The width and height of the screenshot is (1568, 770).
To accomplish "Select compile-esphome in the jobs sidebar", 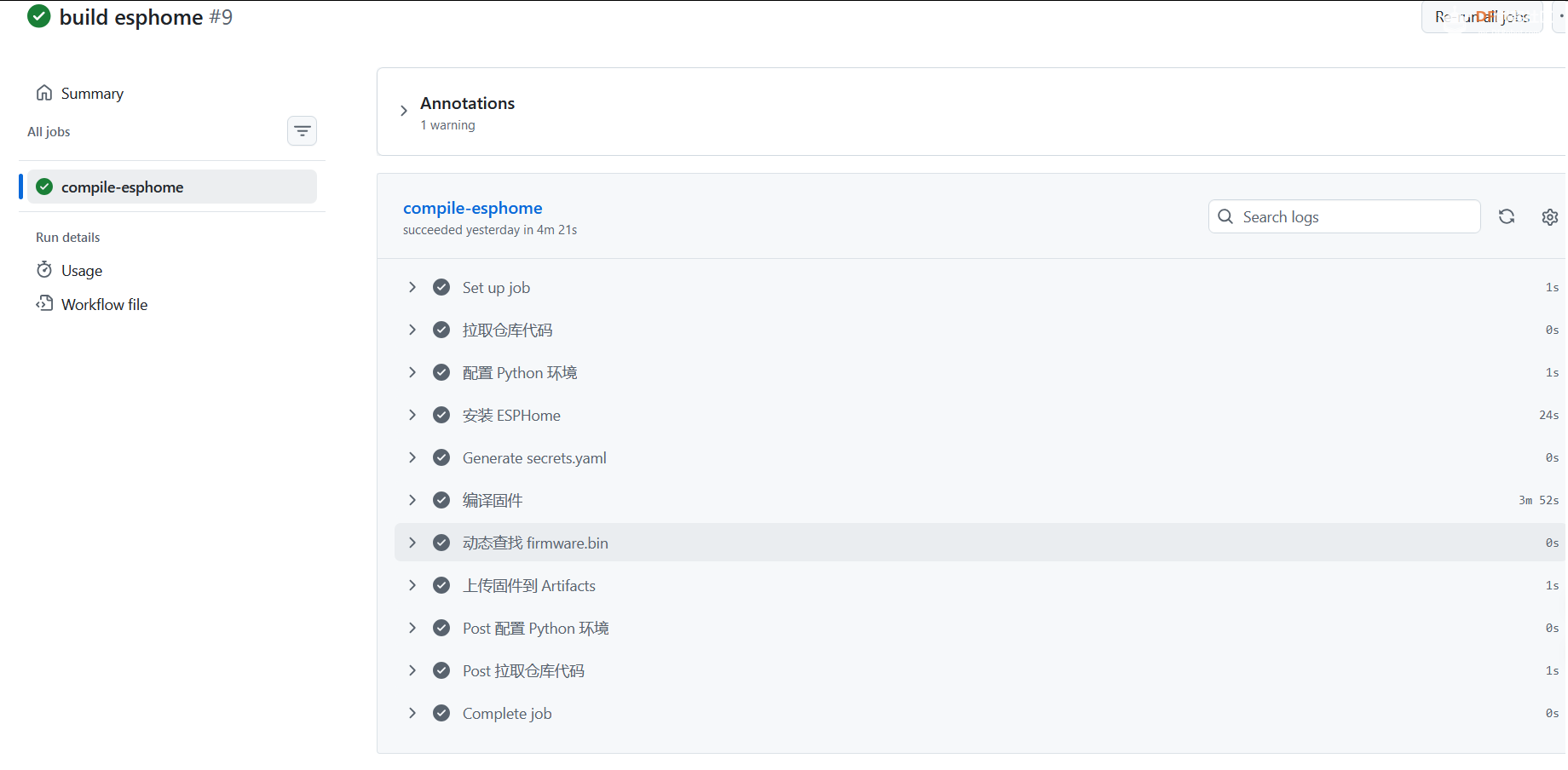I will pyautogui.click(x=172, y=187).
